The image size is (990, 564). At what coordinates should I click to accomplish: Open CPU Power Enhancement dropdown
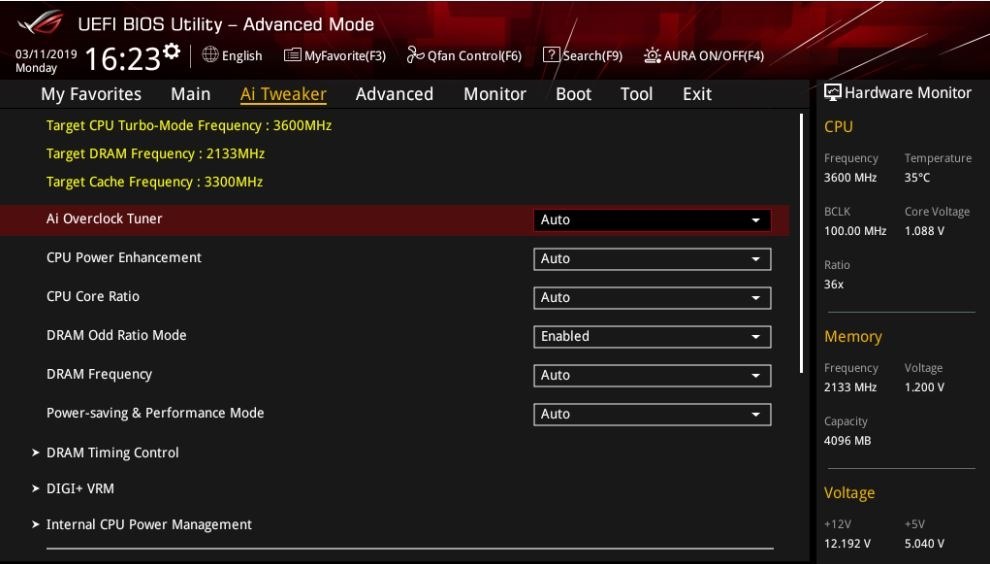pos(652,259)
